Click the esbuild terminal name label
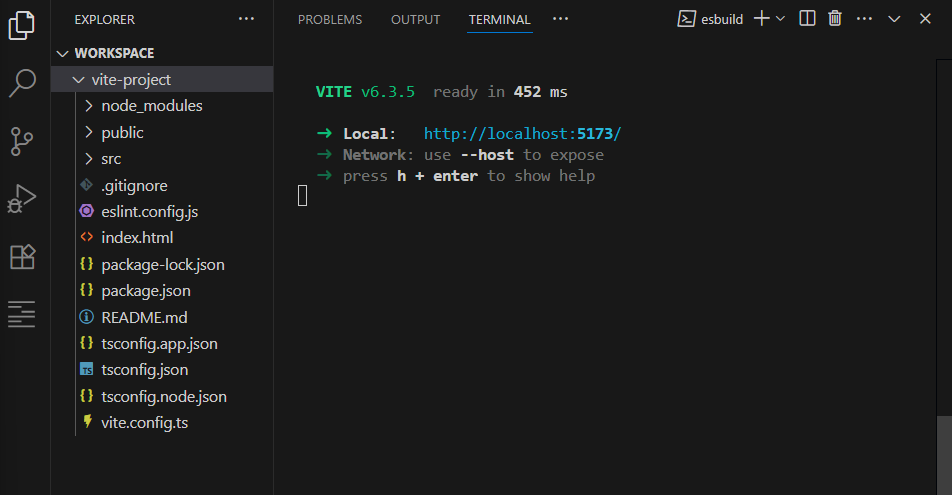952x495 pixels. tap(722, 19)
